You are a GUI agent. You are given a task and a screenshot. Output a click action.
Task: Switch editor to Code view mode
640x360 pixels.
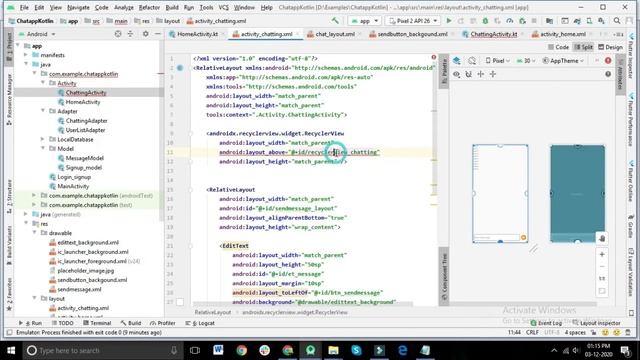[x=558, y=47]
